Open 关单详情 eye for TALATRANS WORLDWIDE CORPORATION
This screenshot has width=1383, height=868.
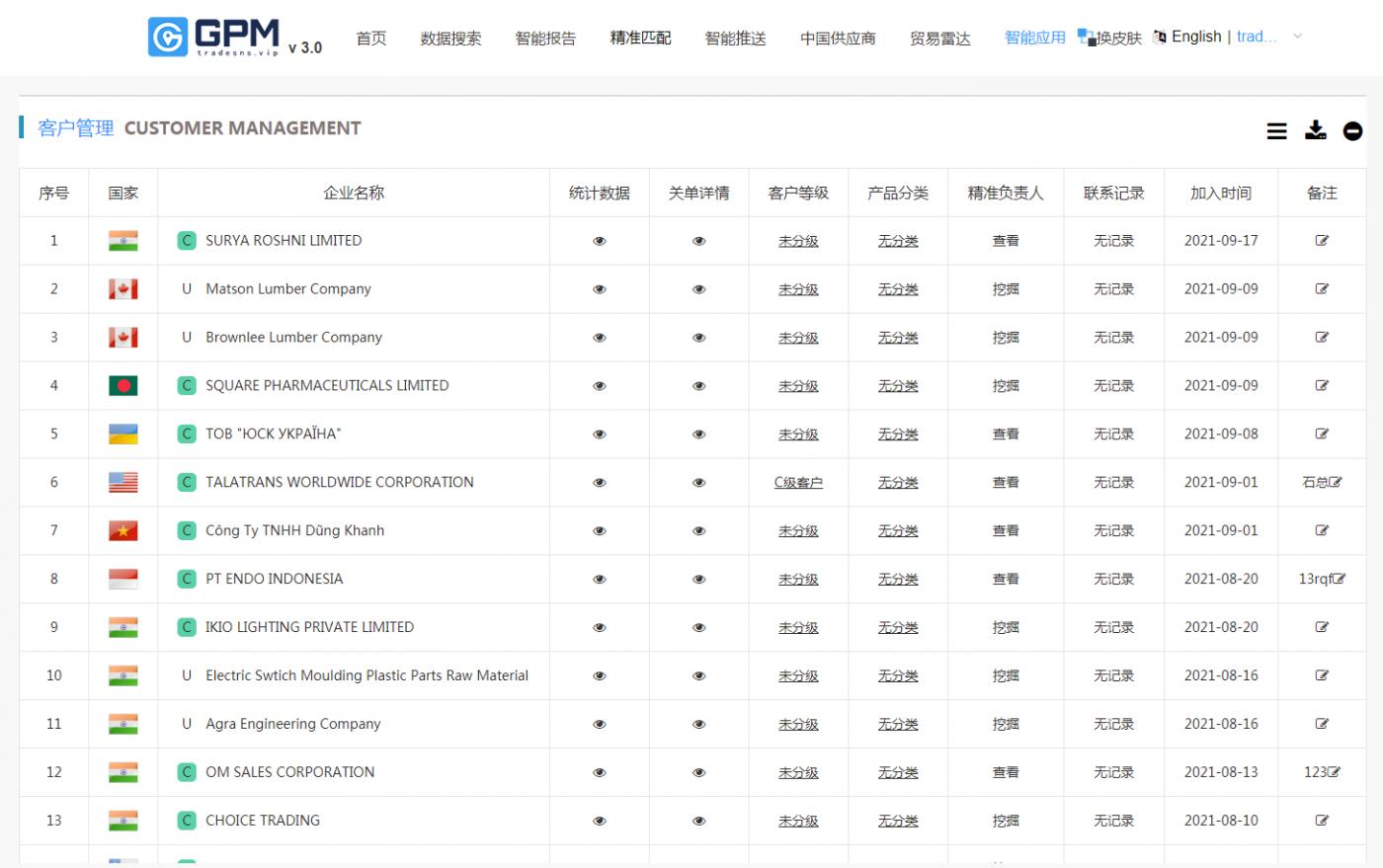tap(698, 482)
